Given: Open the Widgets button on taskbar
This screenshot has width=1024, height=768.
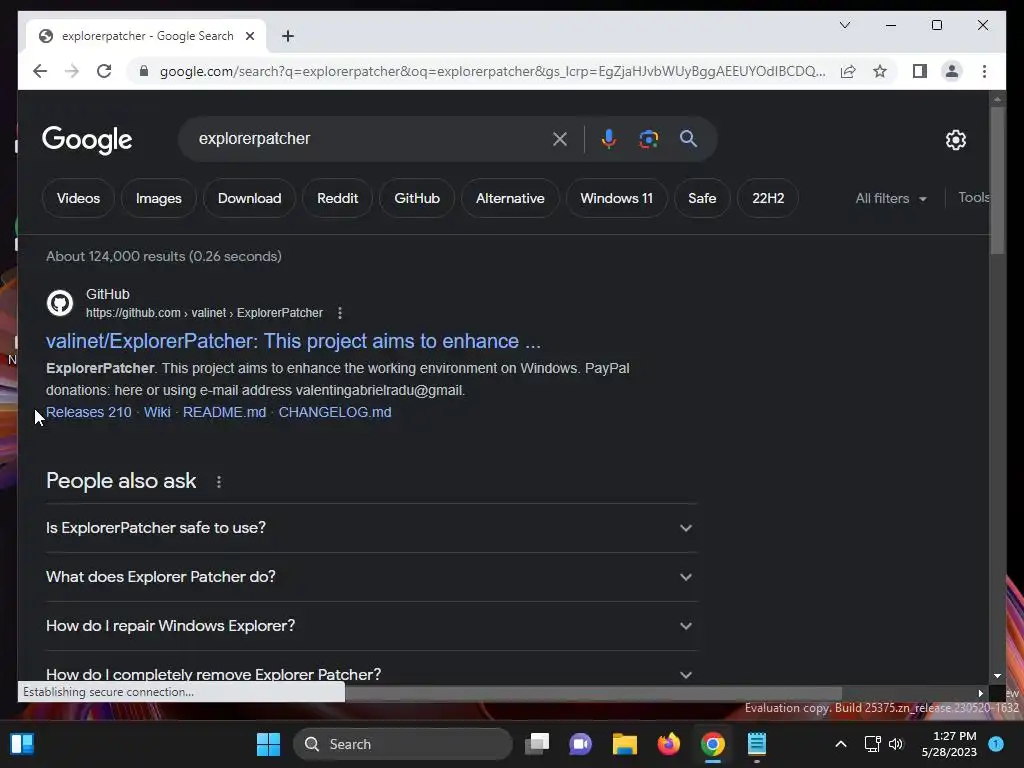Looking at the screenshot, I should click(x=22, y=744).
